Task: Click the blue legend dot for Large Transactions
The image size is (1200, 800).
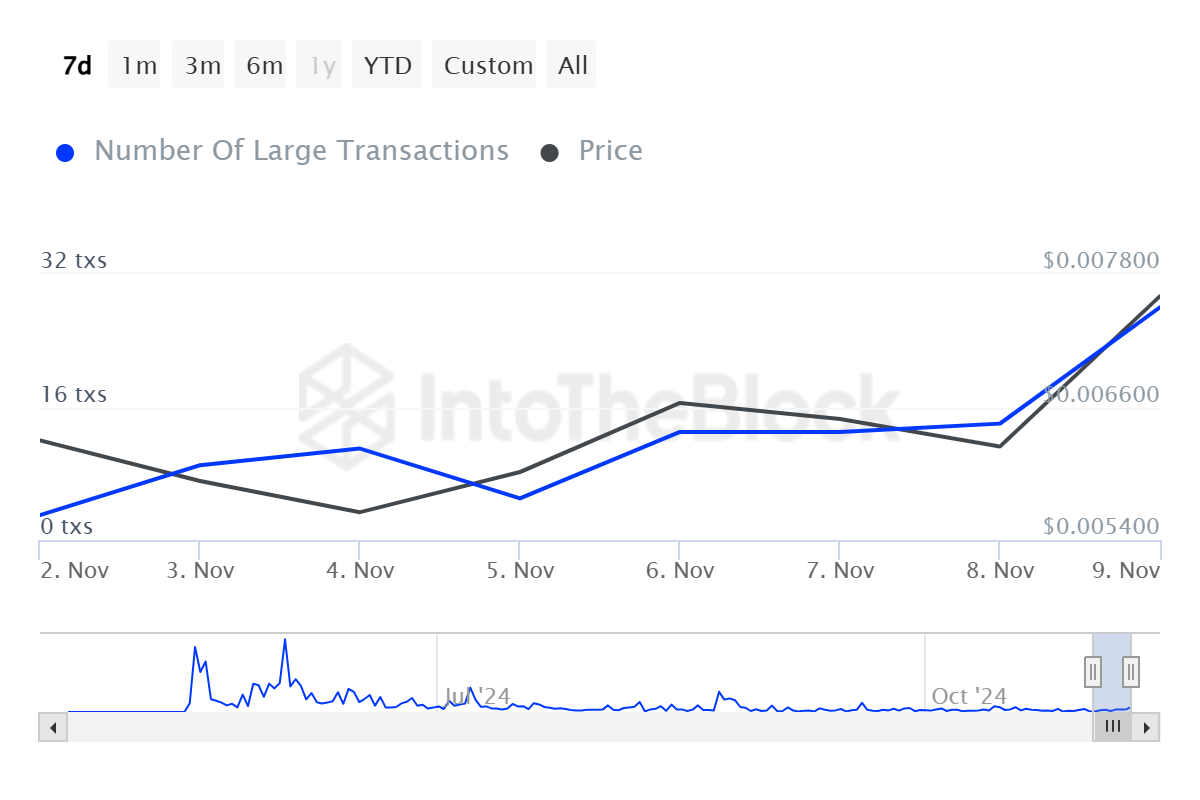Action: point(66,153)
